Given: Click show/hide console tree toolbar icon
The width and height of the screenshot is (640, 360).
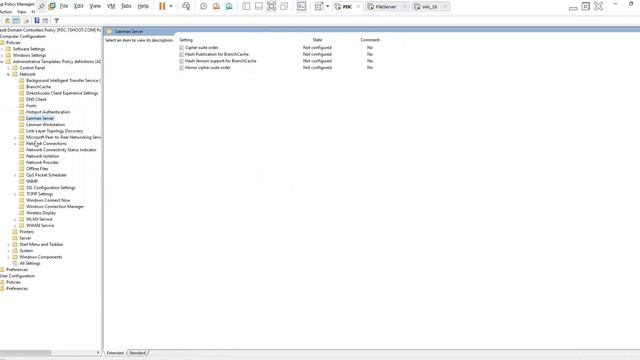Looking at the screenshot, I should [16, 20].
